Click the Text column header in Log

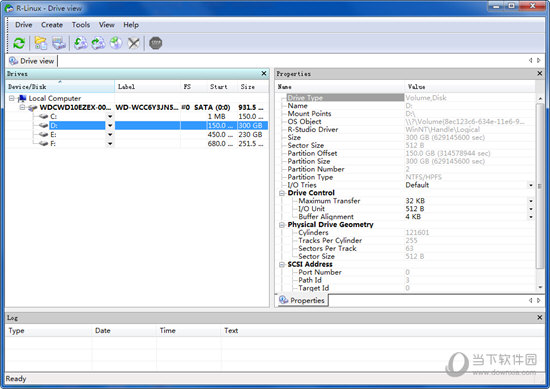[x=382, y=330]
